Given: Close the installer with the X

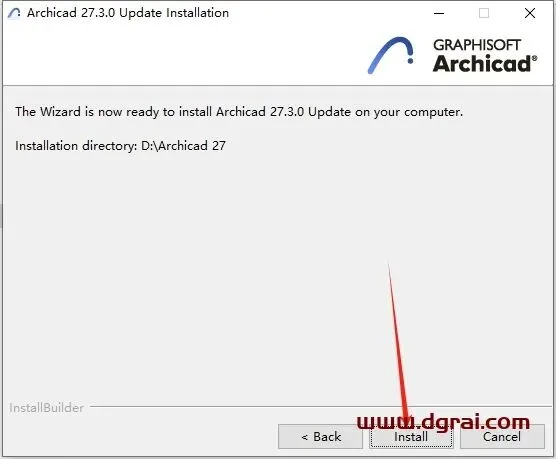Looking at the screenshot, I should (530, 13).
